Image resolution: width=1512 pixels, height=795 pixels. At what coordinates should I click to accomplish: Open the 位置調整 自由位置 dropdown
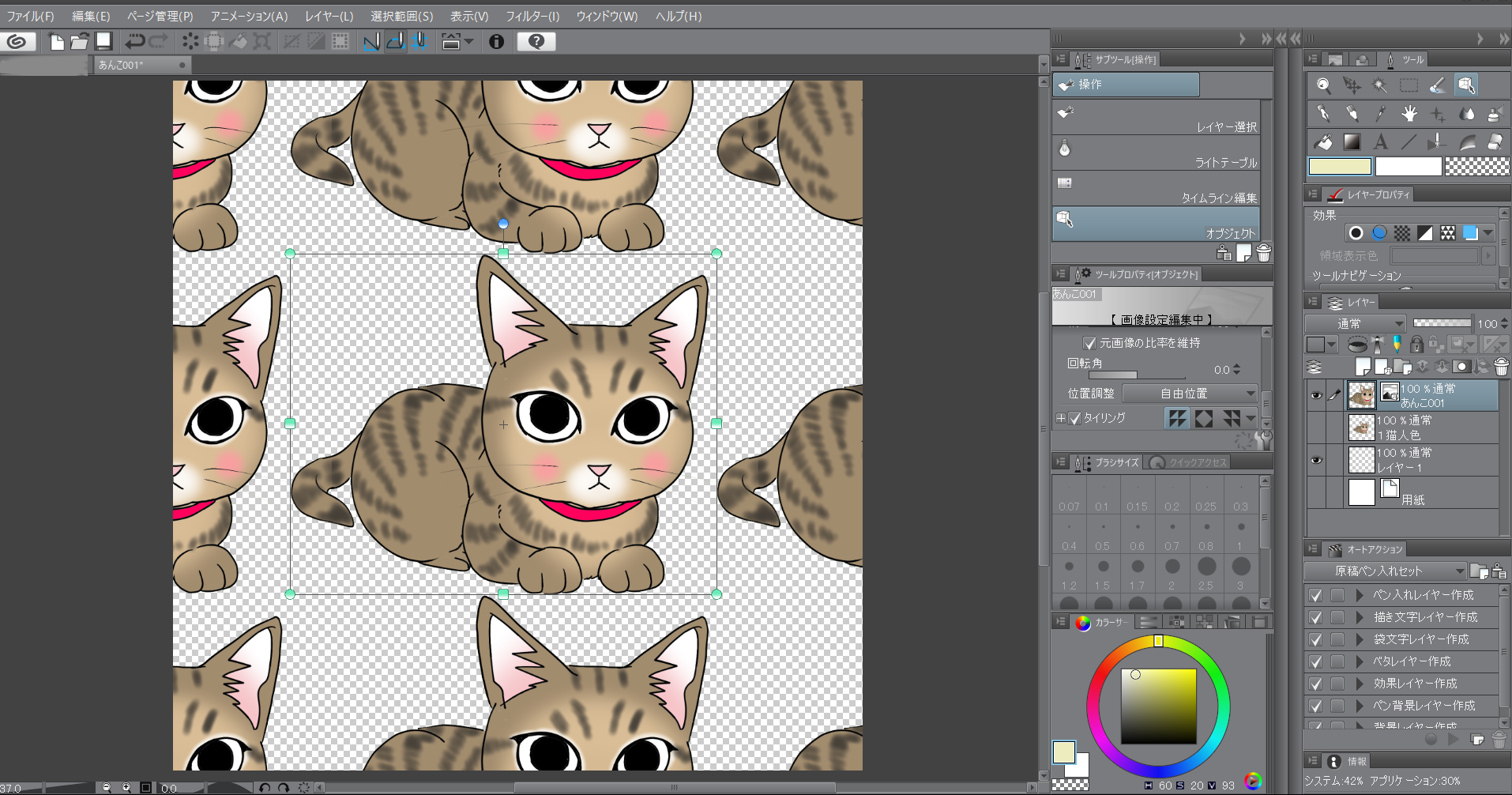tap(1190, 394)
